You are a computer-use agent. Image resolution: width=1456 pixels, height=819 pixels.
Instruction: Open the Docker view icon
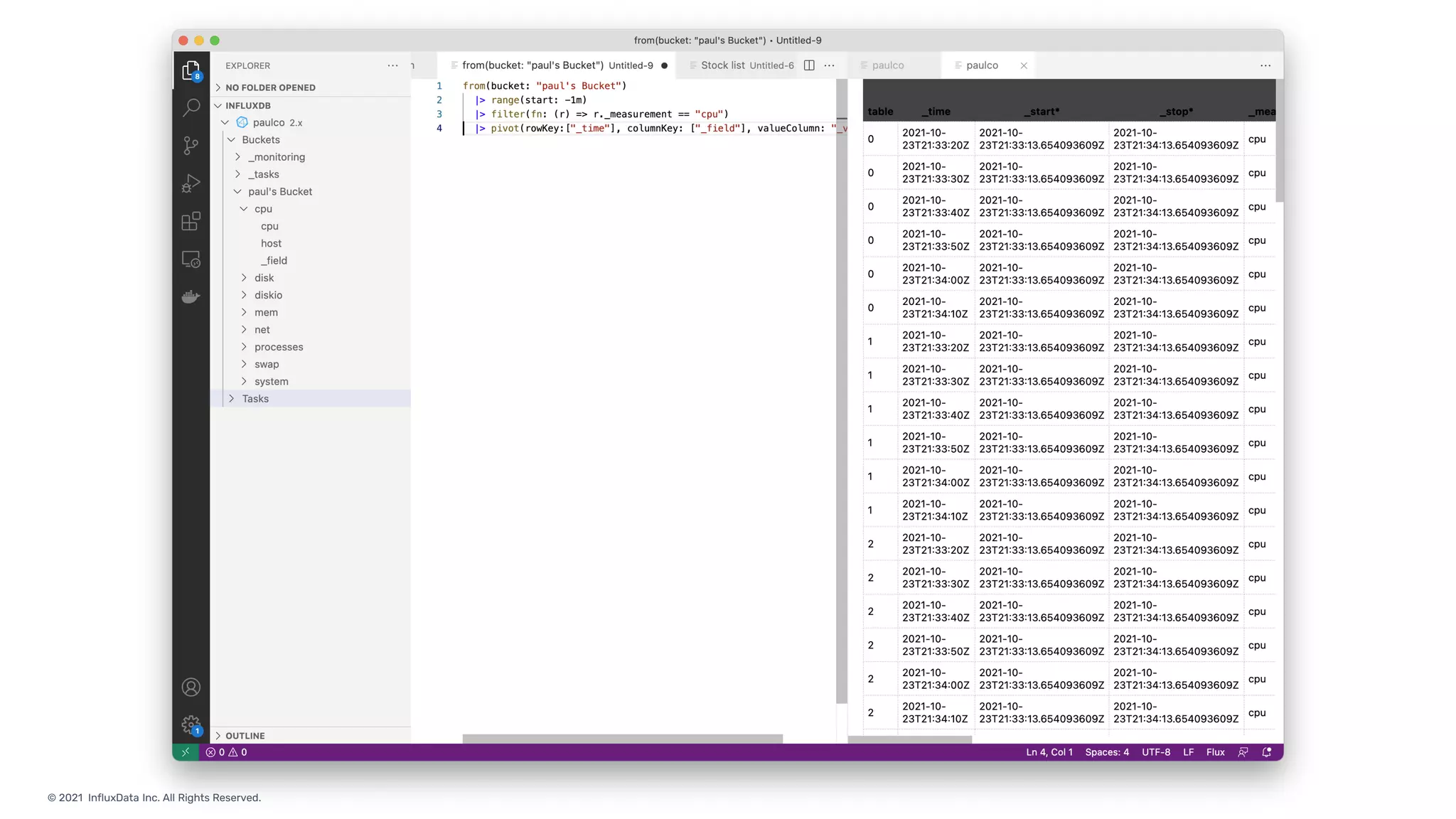191,296
